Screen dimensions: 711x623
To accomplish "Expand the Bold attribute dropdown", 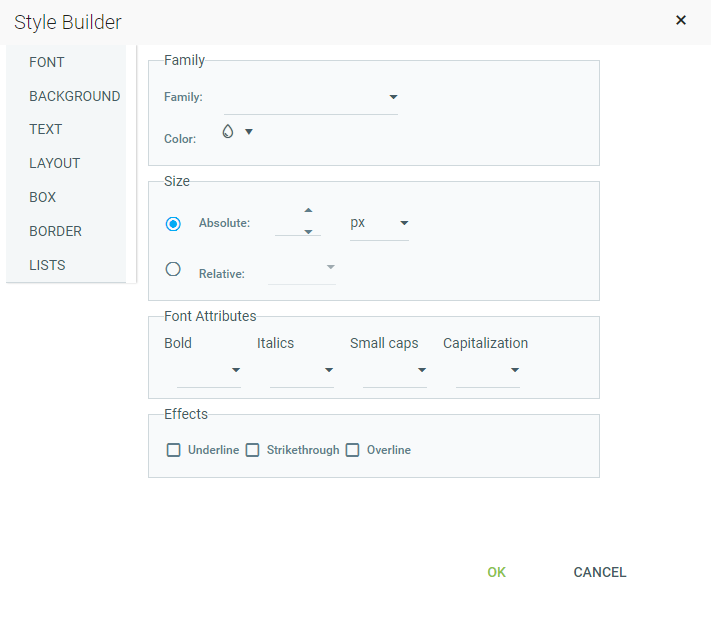I will pyautogui.click(x=209, y=370).
